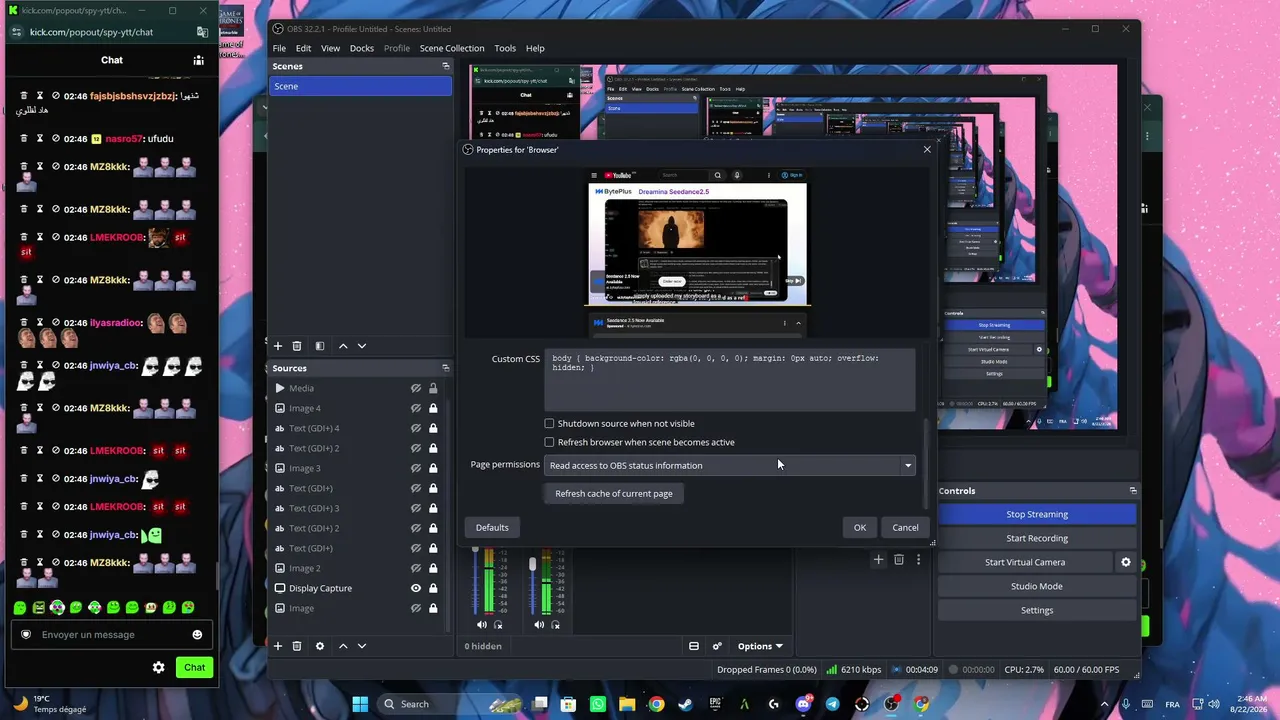Toggle the lock on the Media source
1280x720 pixels.
click(433, 388)
